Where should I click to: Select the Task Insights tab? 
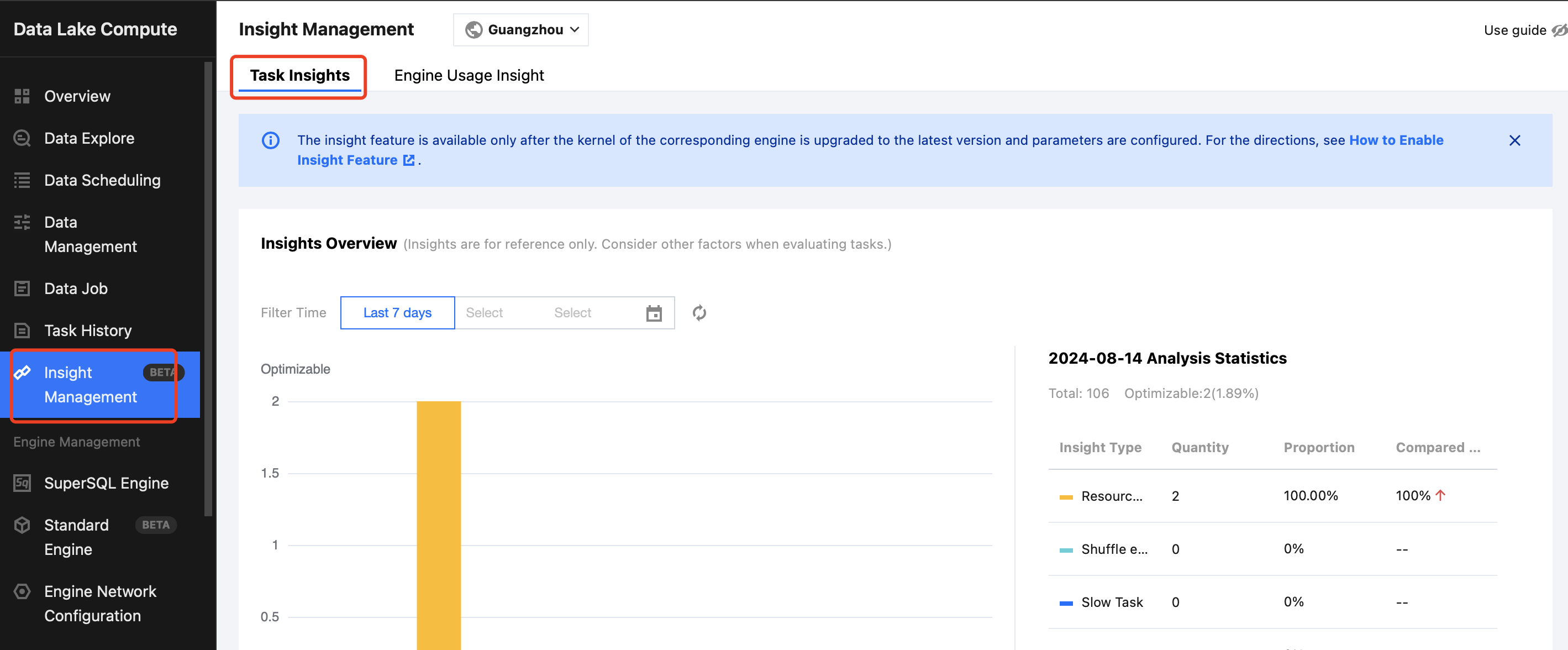pyautogui.click(x=299, y=76)
